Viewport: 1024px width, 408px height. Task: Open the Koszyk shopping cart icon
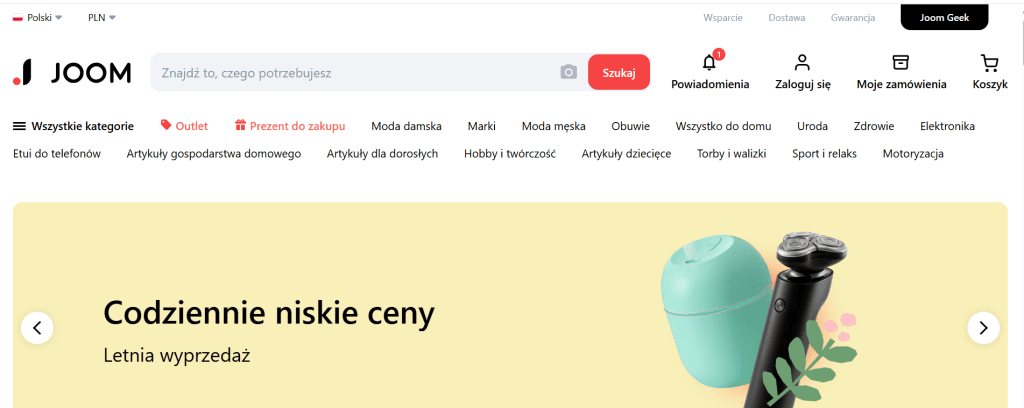(x=989, y=63)
